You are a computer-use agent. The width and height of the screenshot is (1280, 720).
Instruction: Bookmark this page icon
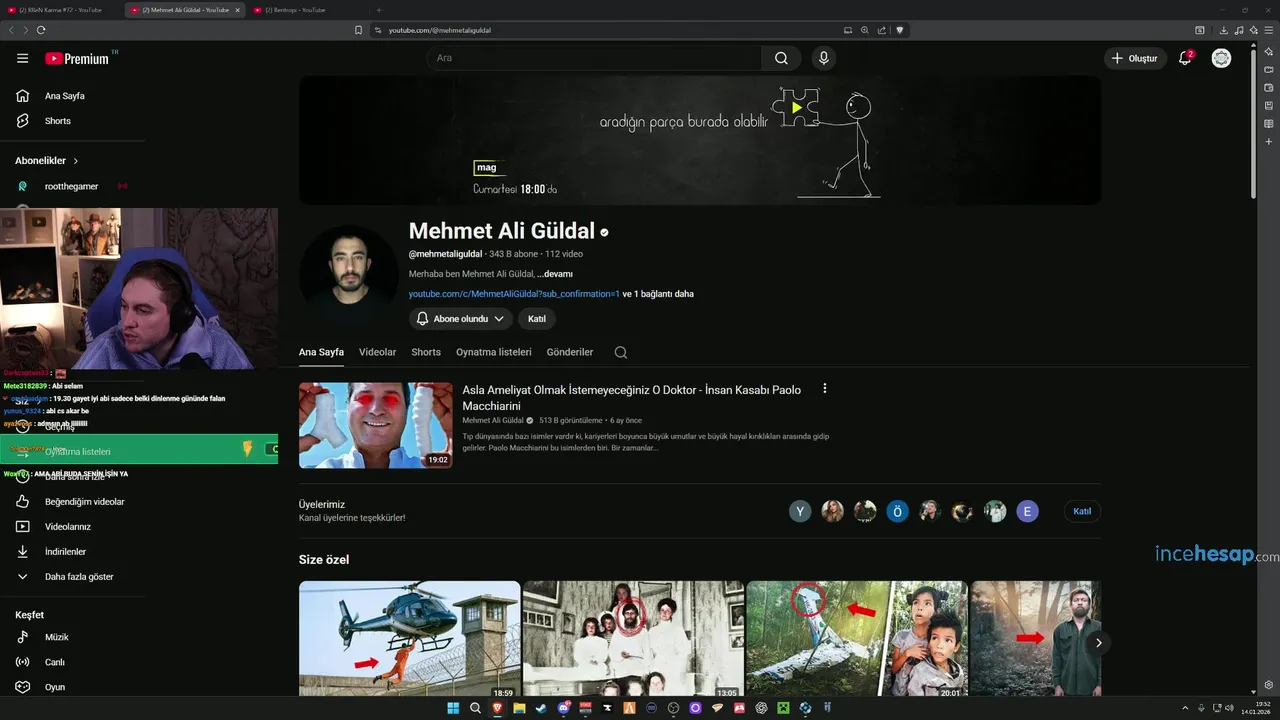(359, 30)
